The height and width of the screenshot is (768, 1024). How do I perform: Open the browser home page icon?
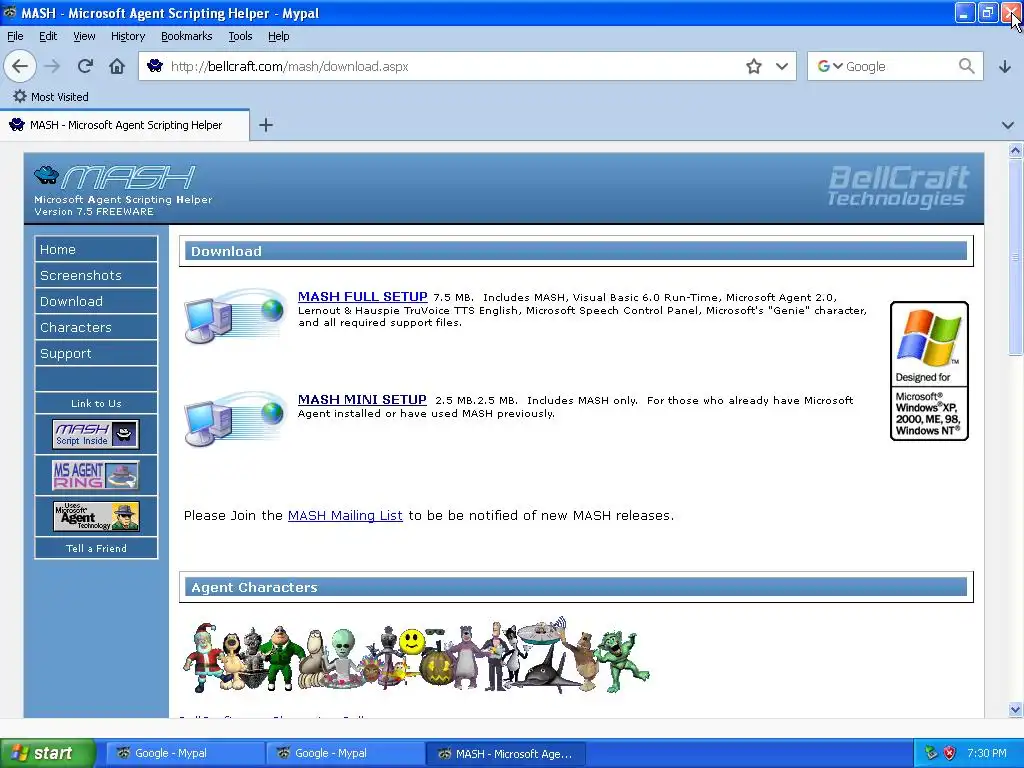pyautogui.click(x=117, y=66)
